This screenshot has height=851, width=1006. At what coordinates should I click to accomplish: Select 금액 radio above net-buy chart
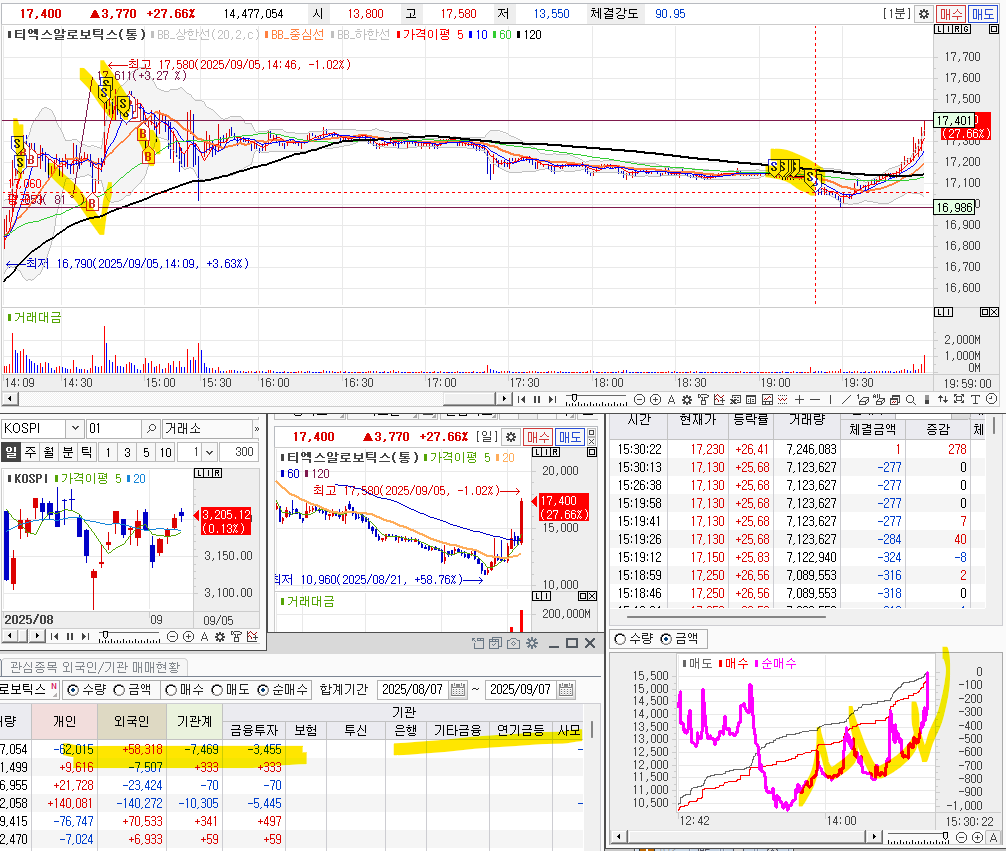[x=666, y=639]
